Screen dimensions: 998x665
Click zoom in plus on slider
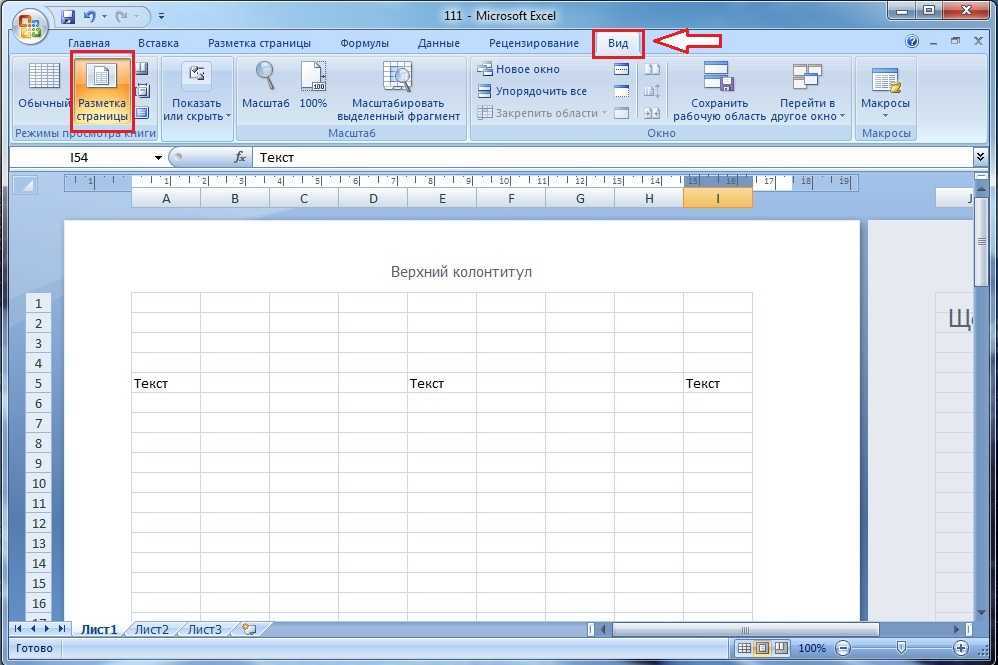pyautogui.click(x=960, y=648)
